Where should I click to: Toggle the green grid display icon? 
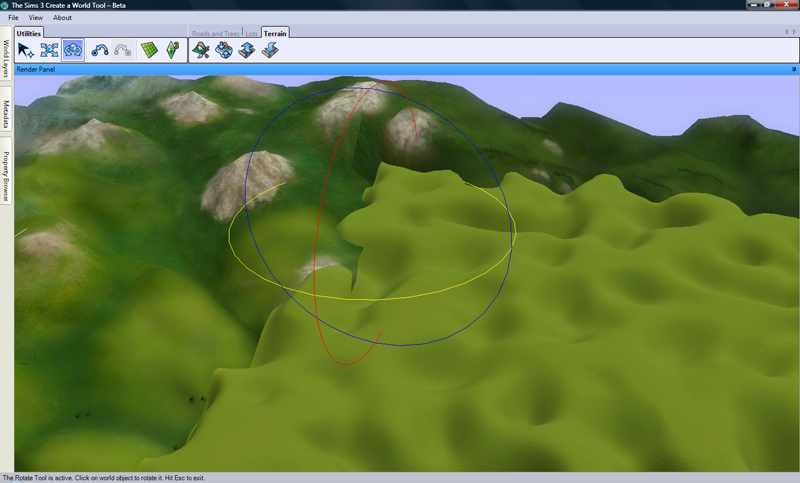click(x=149, y=50)
